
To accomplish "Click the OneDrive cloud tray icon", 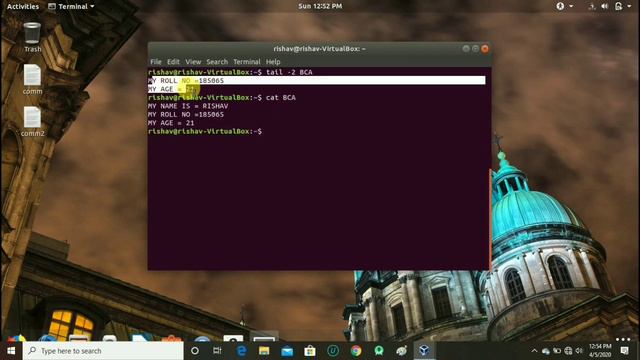I will pos(546,351).
